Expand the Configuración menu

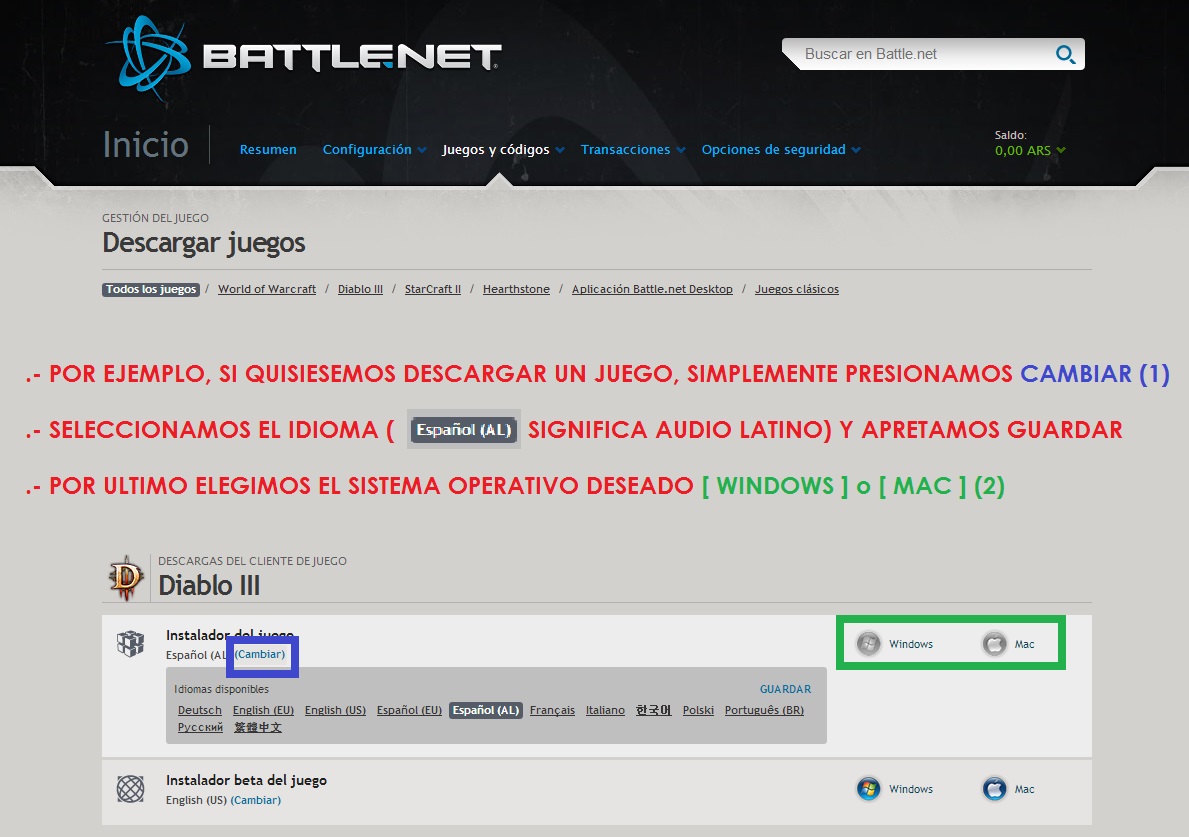(x=375, y=149)
